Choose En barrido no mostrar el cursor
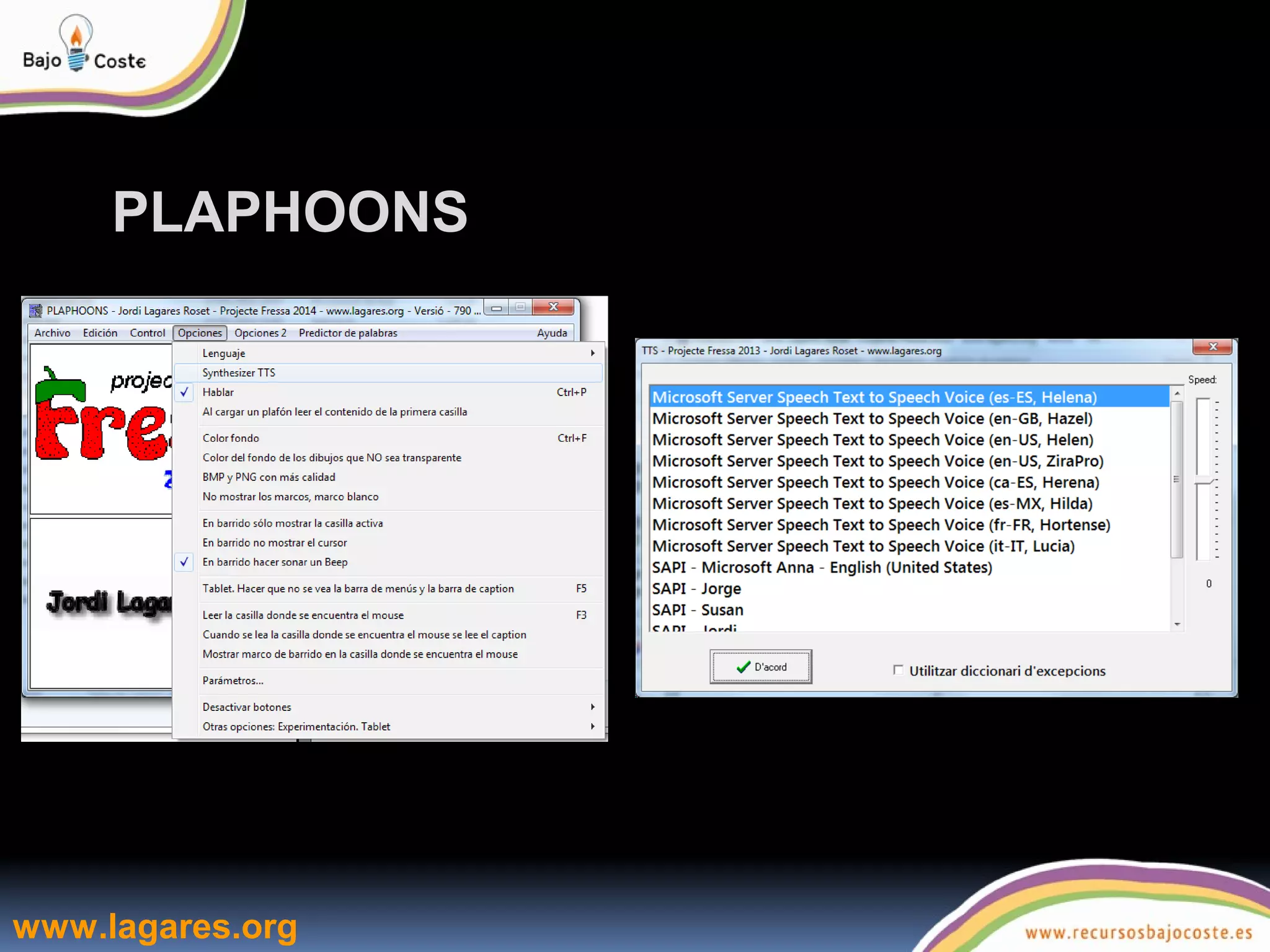The width and height of the screenshot is (1270, 952). [388, 543]
